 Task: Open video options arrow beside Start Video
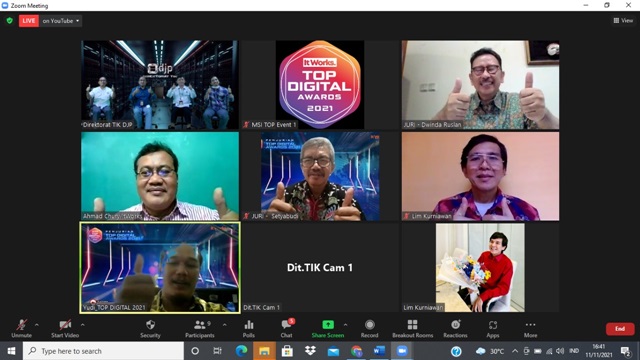pyautogui.click(x=83, y=325)
